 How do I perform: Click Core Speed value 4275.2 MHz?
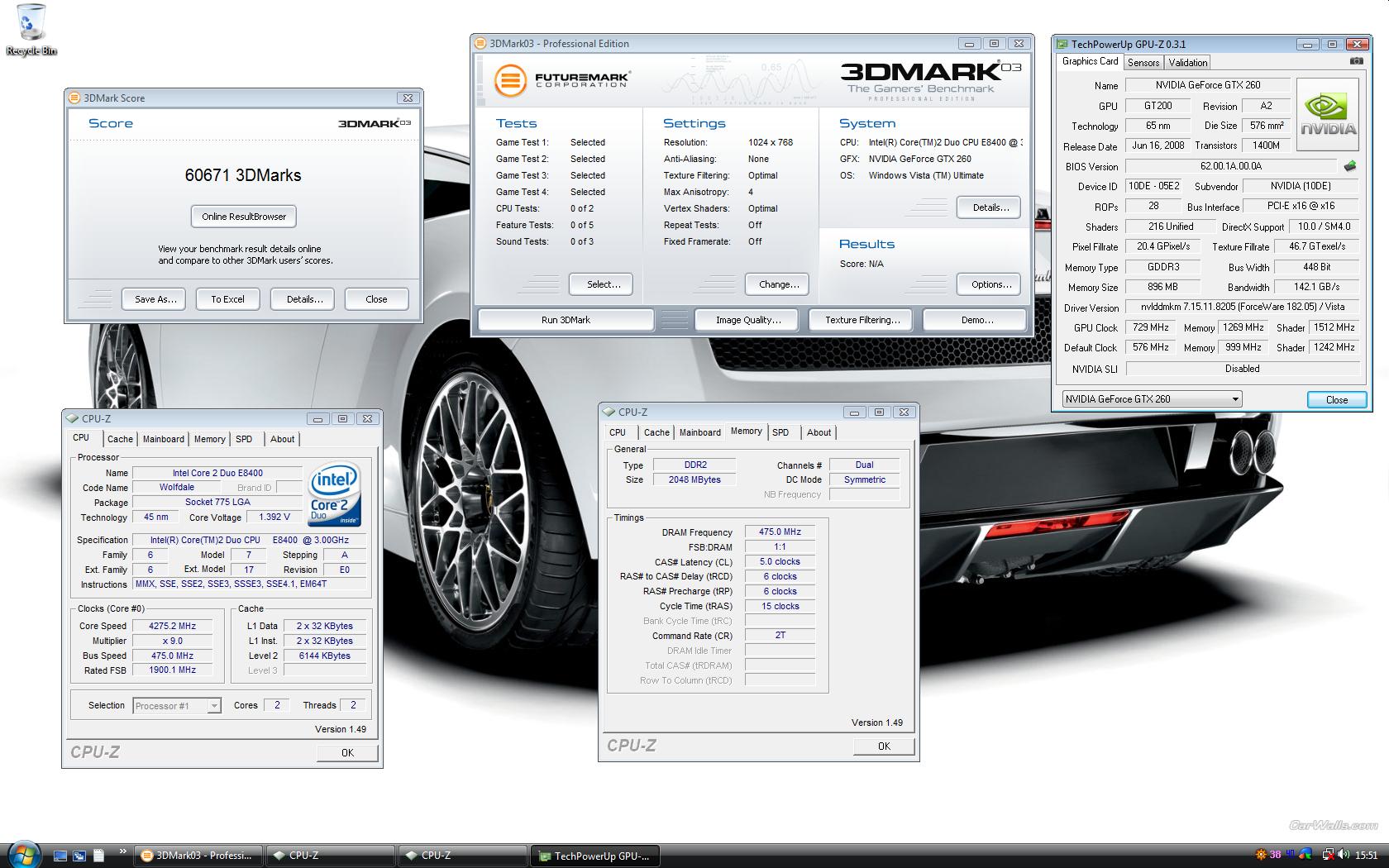coord(172,626)
